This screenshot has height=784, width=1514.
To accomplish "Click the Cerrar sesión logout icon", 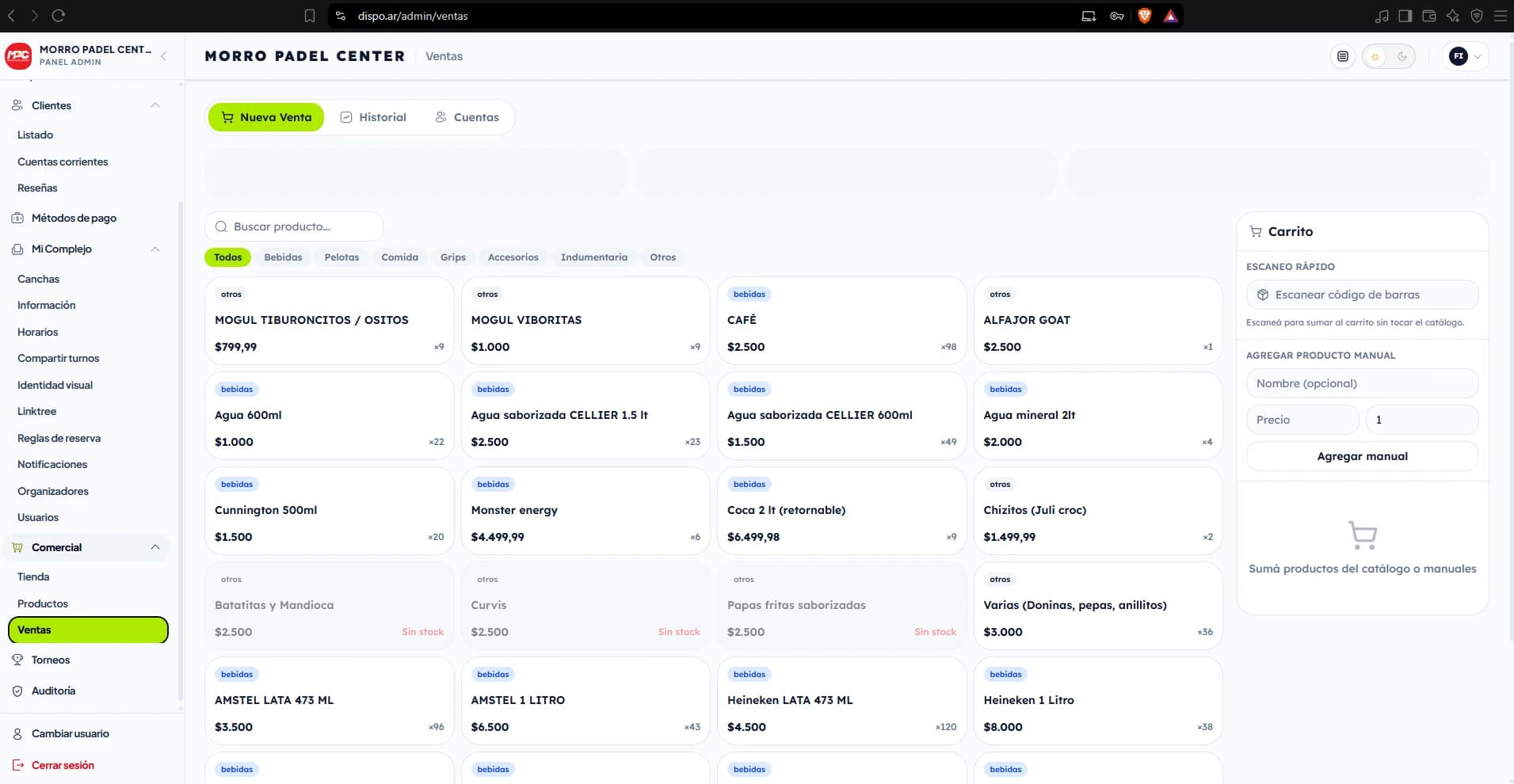I will pyautogui.click(x=17, y=765).
